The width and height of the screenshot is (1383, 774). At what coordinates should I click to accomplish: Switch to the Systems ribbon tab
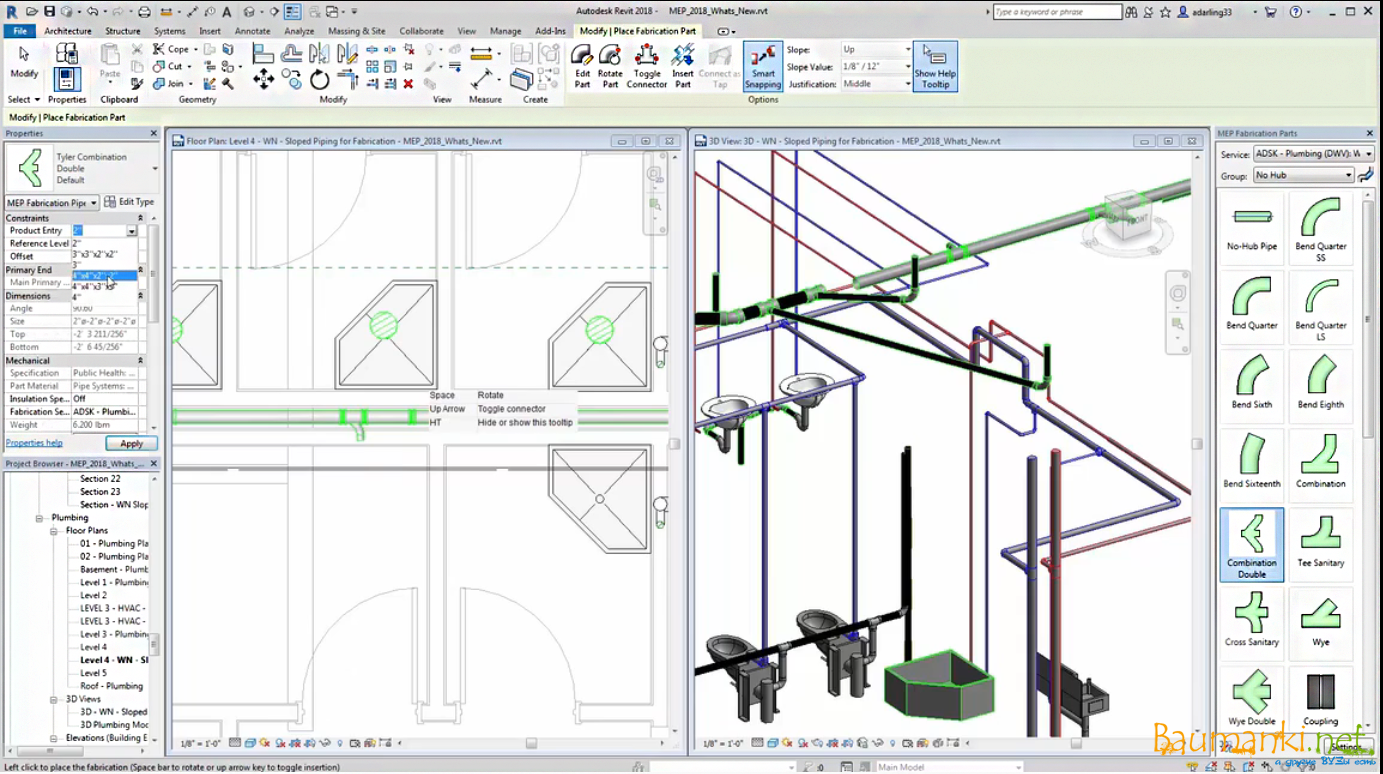click(x=169, y=31)
